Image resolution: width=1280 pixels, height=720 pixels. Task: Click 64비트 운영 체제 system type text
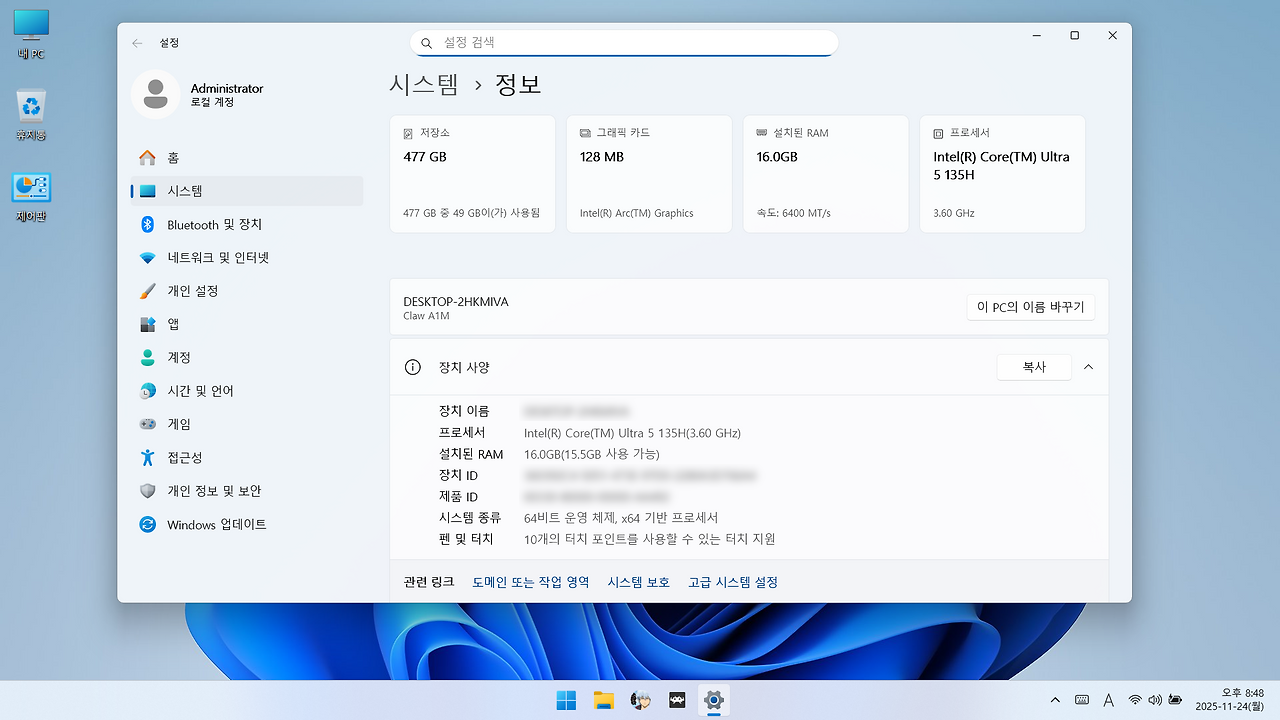tap(621, 518)
